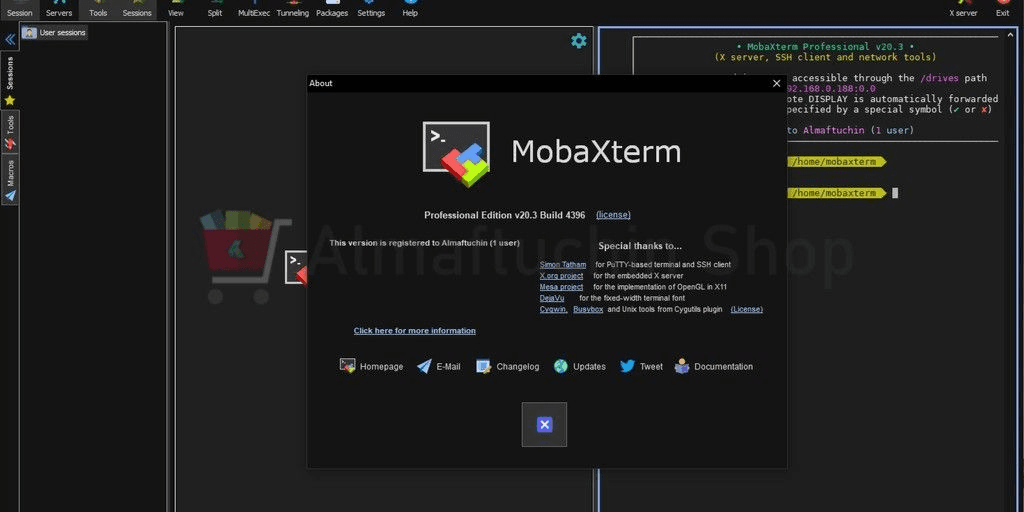
Task: Click the Updates globe icon
Action: pos(561,366)
